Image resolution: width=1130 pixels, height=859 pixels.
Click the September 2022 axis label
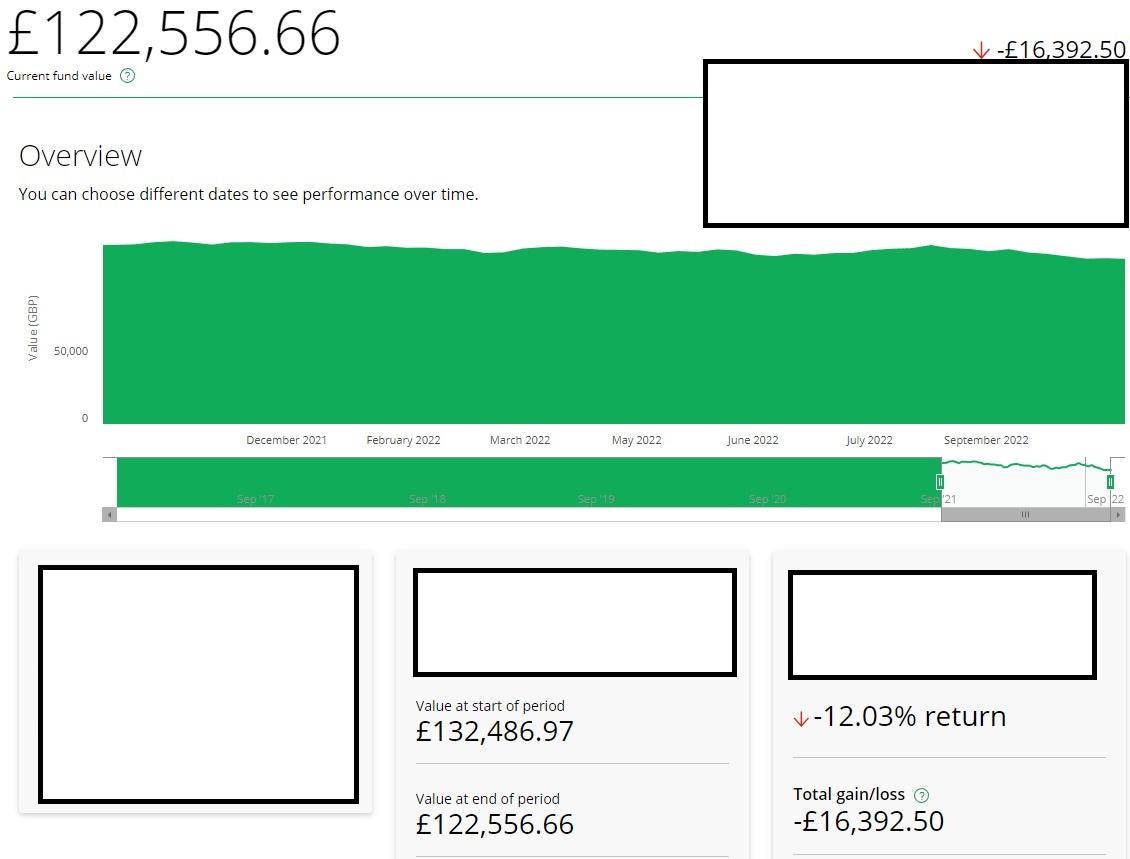pos(985,440)
